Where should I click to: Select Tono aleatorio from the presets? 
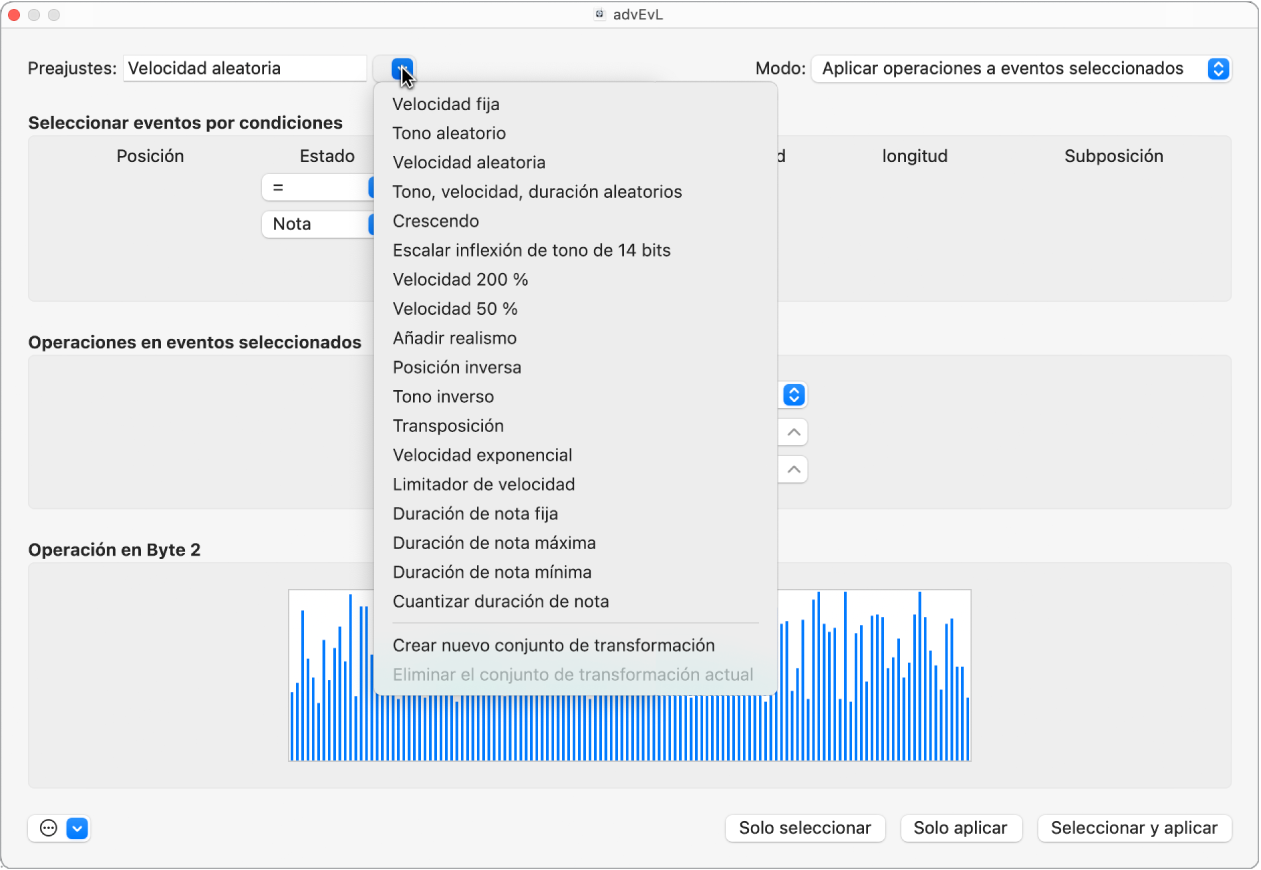(449, 133)
